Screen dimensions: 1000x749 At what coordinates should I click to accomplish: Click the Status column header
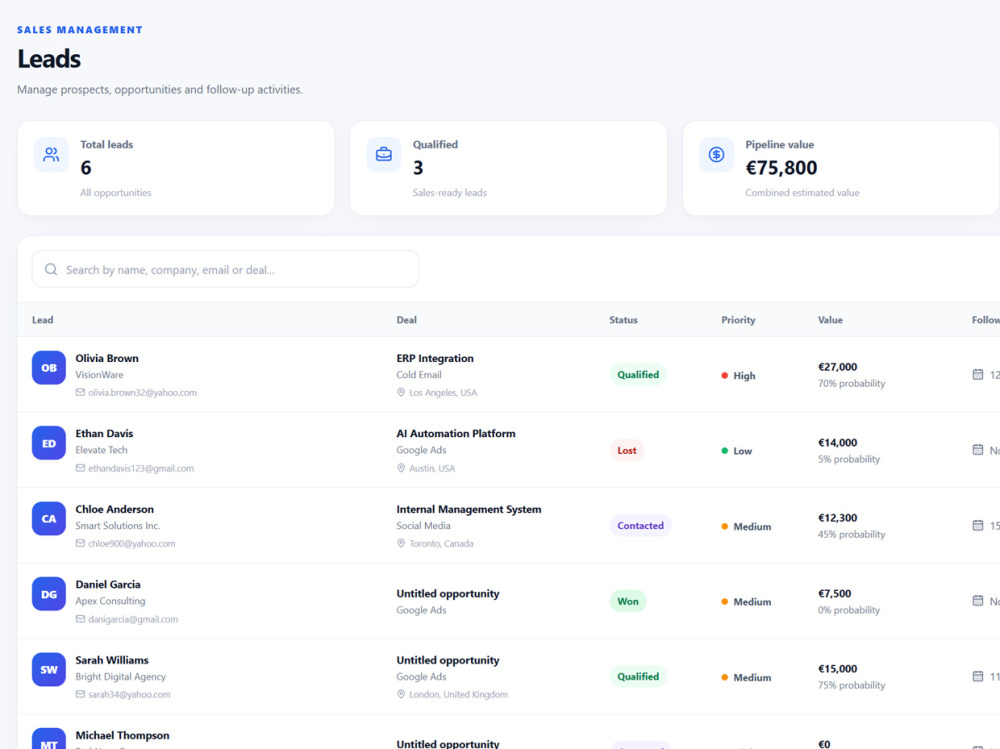pos(623,320)
